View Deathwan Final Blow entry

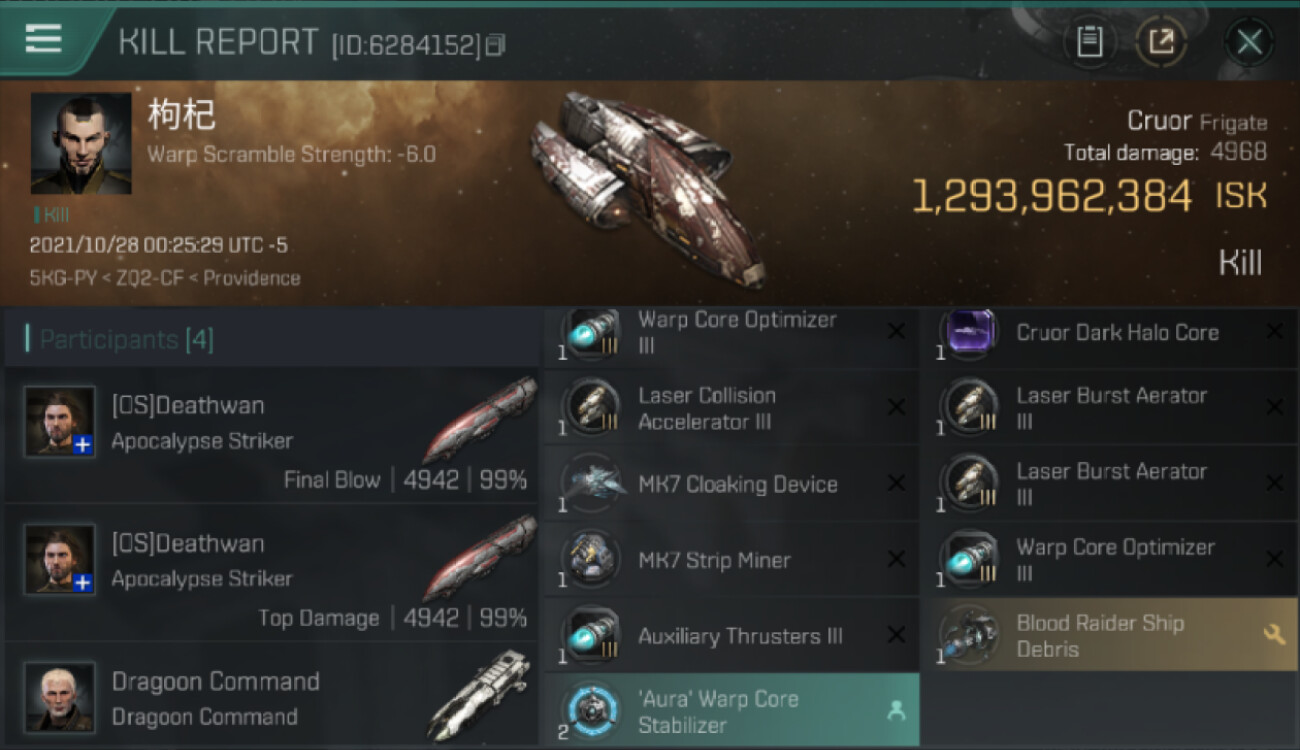(272, 435)
